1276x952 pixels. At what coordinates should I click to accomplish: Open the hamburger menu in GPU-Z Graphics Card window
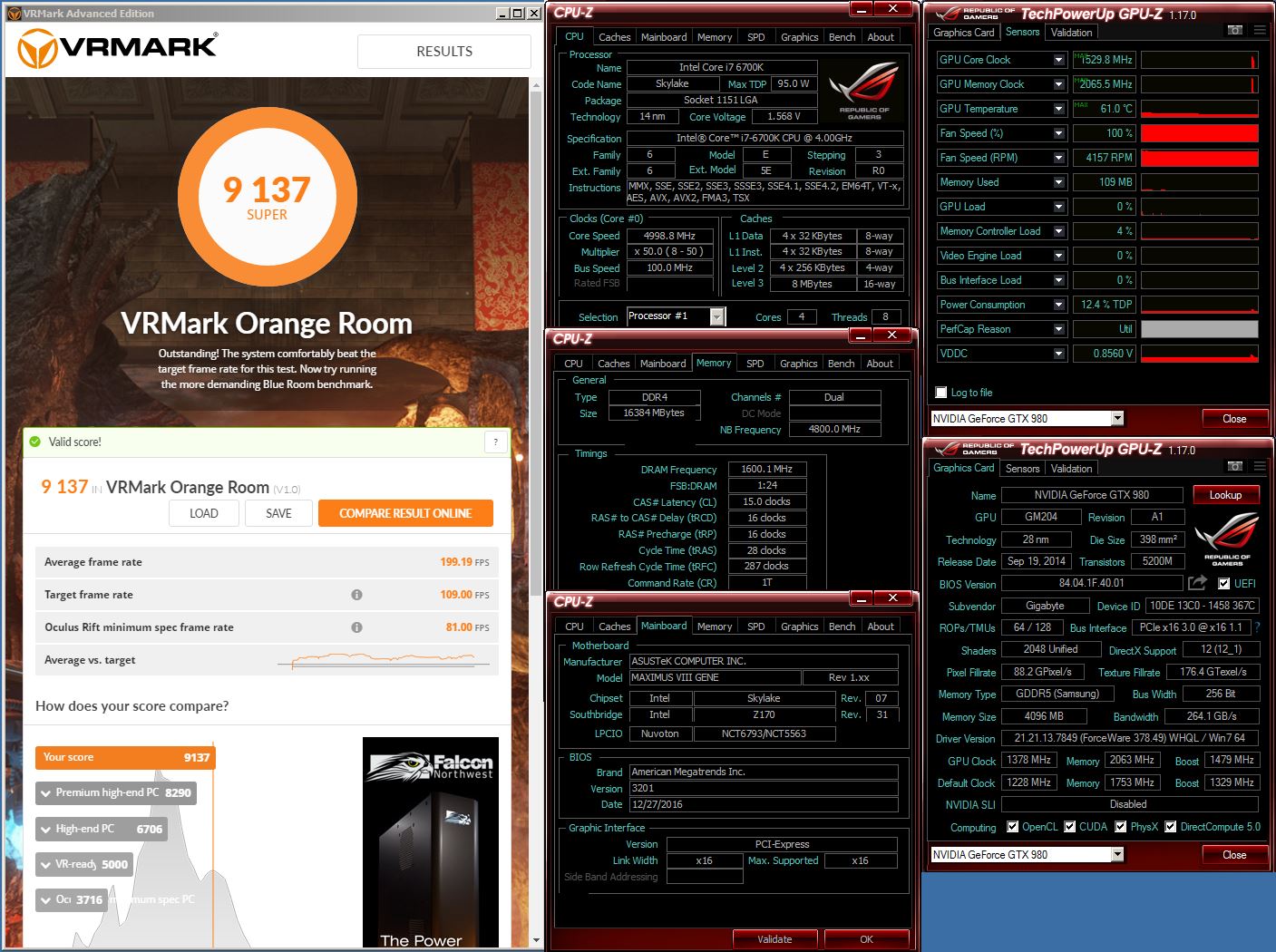tap(1260, 466)
